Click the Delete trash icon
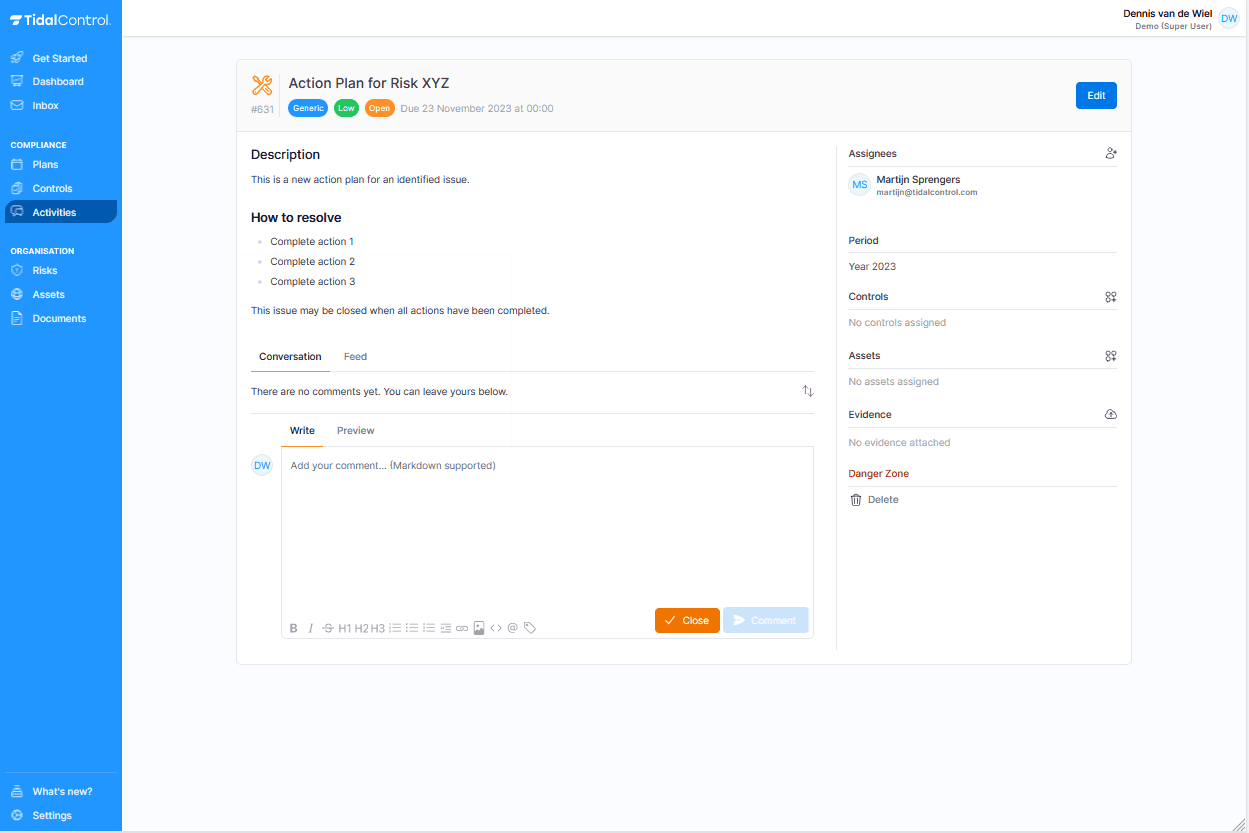The height and width of the screenshot is (833, 1249). [856, 499]
